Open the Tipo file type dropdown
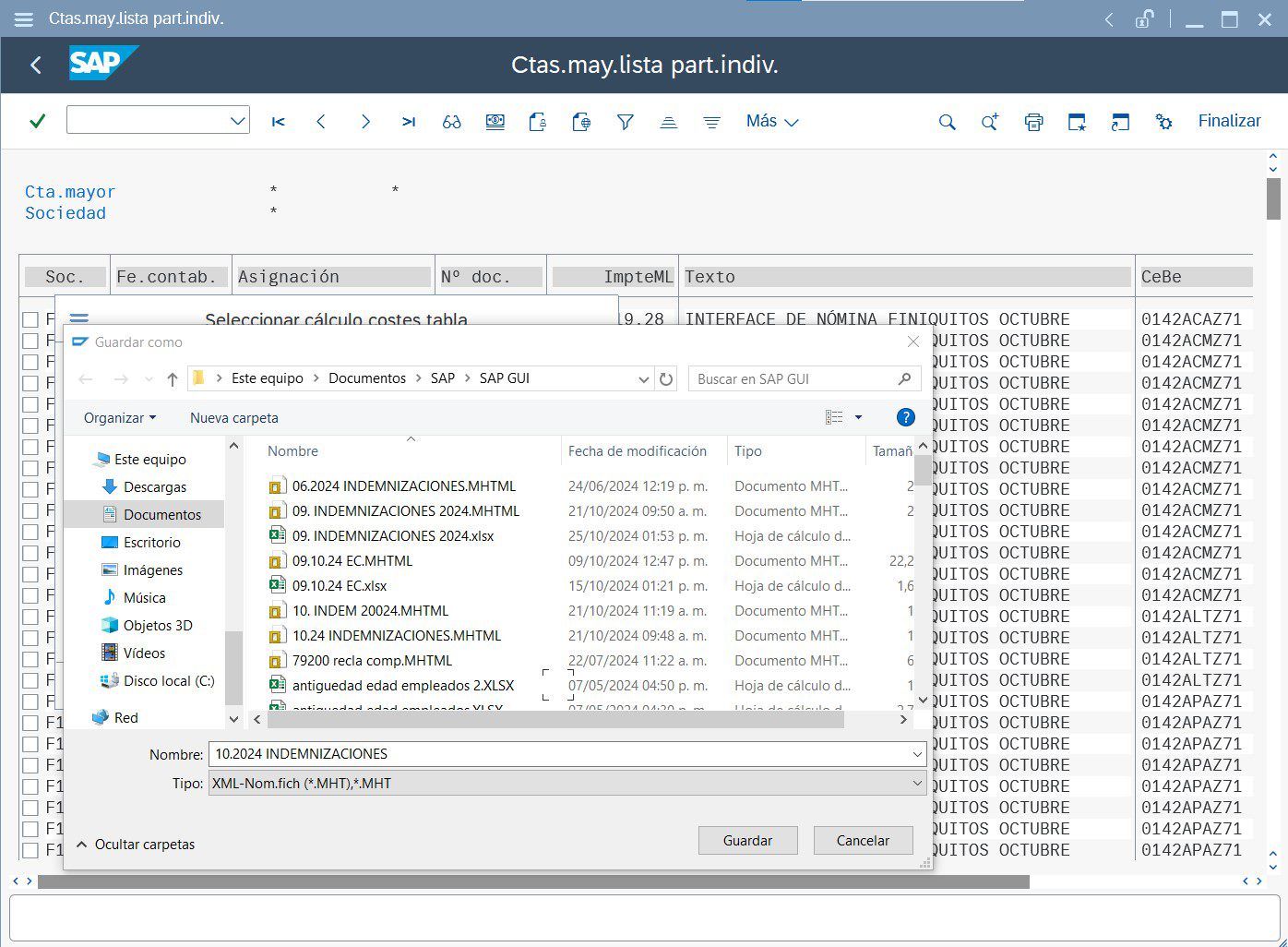This screenshot has width=1288, height=947. click(917, 784)
